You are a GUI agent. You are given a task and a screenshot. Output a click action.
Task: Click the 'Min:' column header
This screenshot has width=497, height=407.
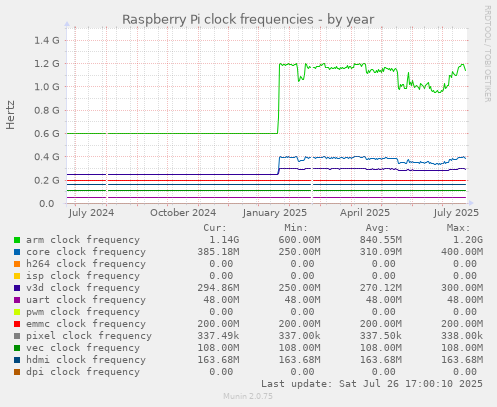click(x=296, y=228)
